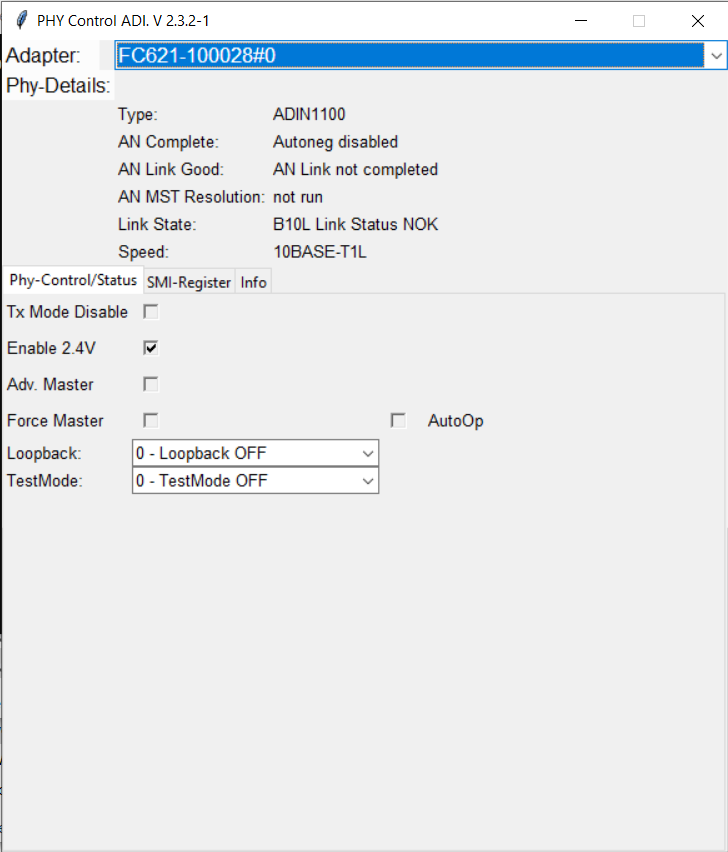Viewport: 728px width, 852px height.
Task: Expand the Loopback combo box
Action: coord(255,453)
